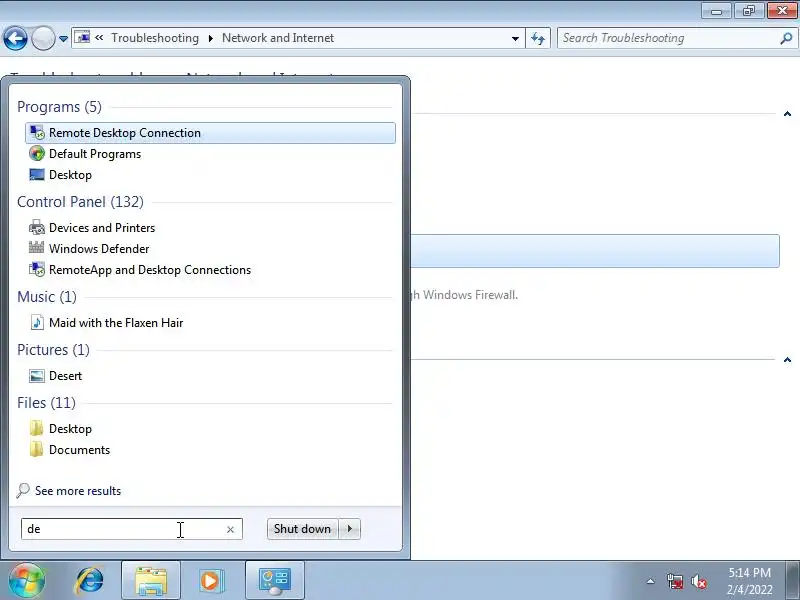Viewport: 800px width, 600px height.
Task: Click the Control Panel address bar icon
Action: (82, 37)
